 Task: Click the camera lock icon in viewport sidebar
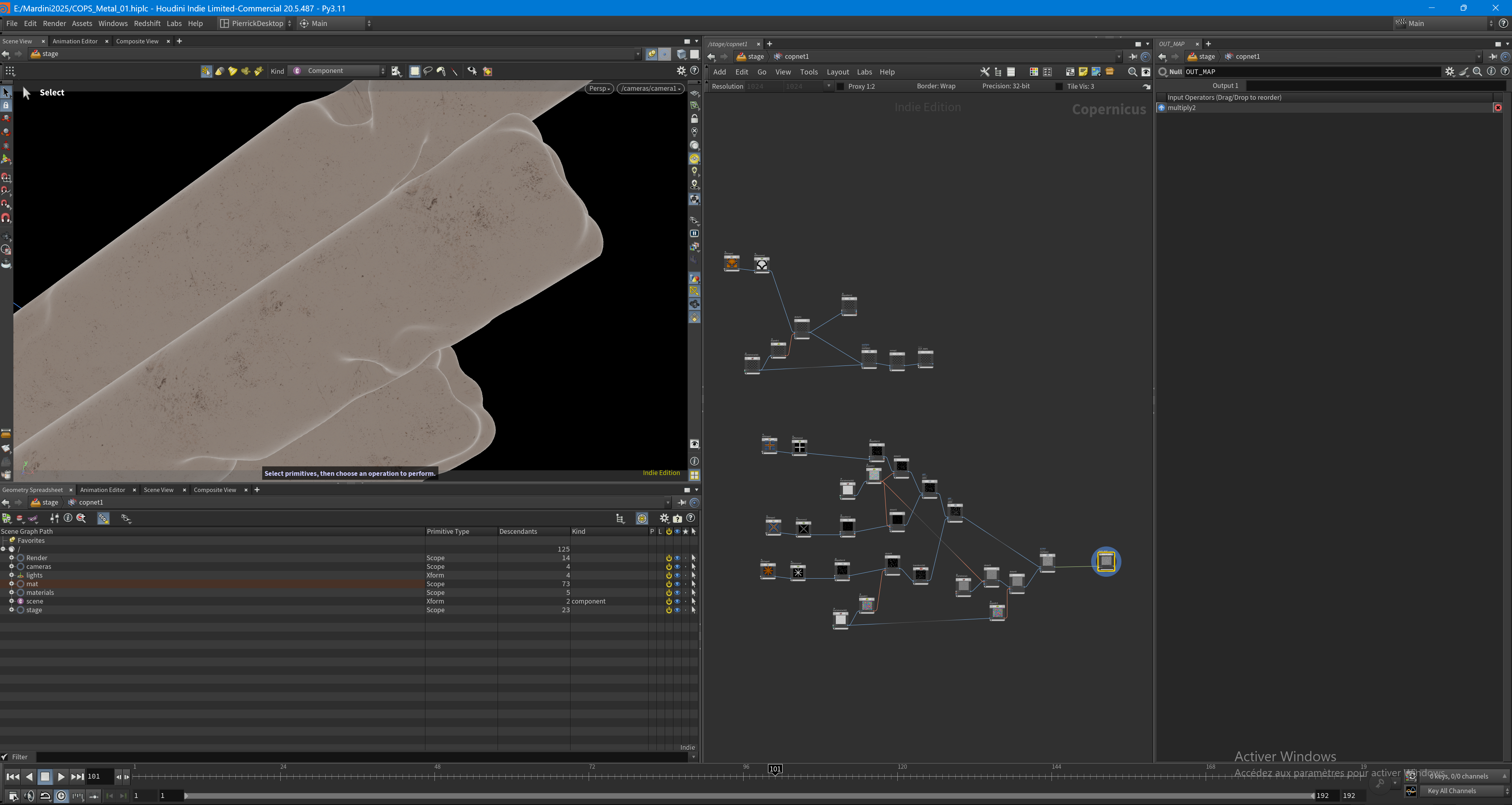tap(694, 119)
